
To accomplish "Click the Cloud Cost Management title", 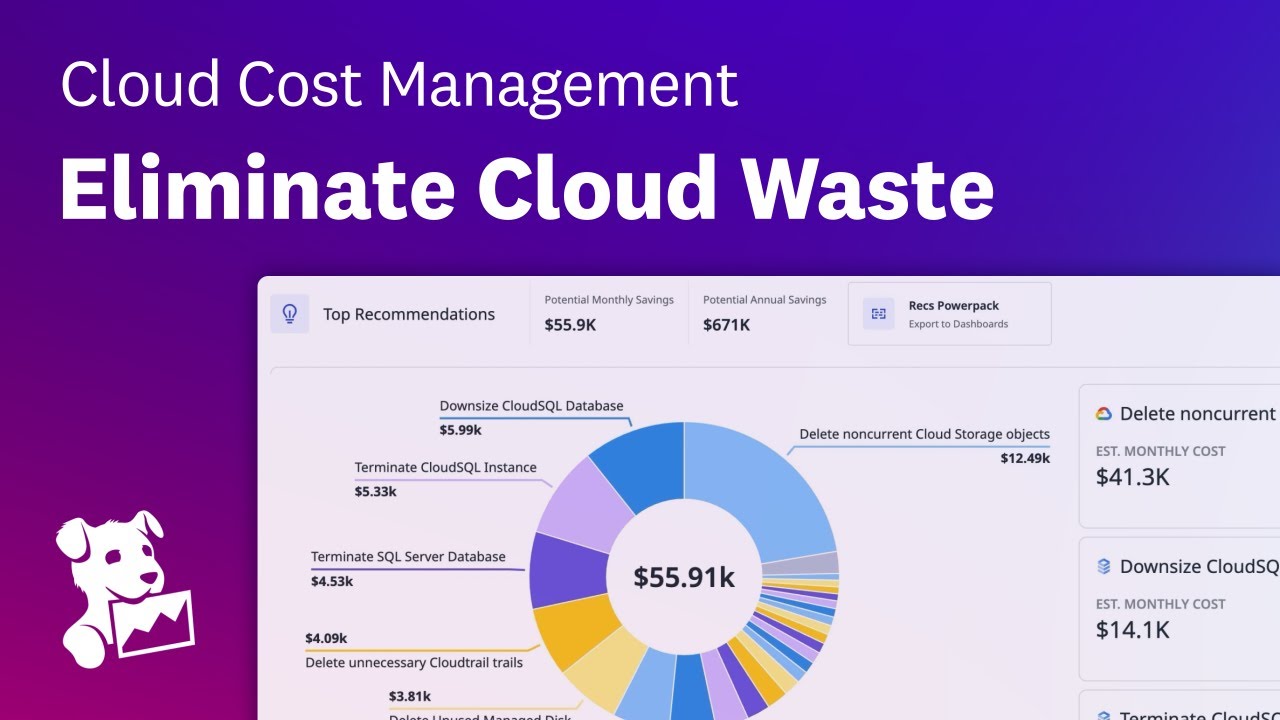I will (399, 85).
